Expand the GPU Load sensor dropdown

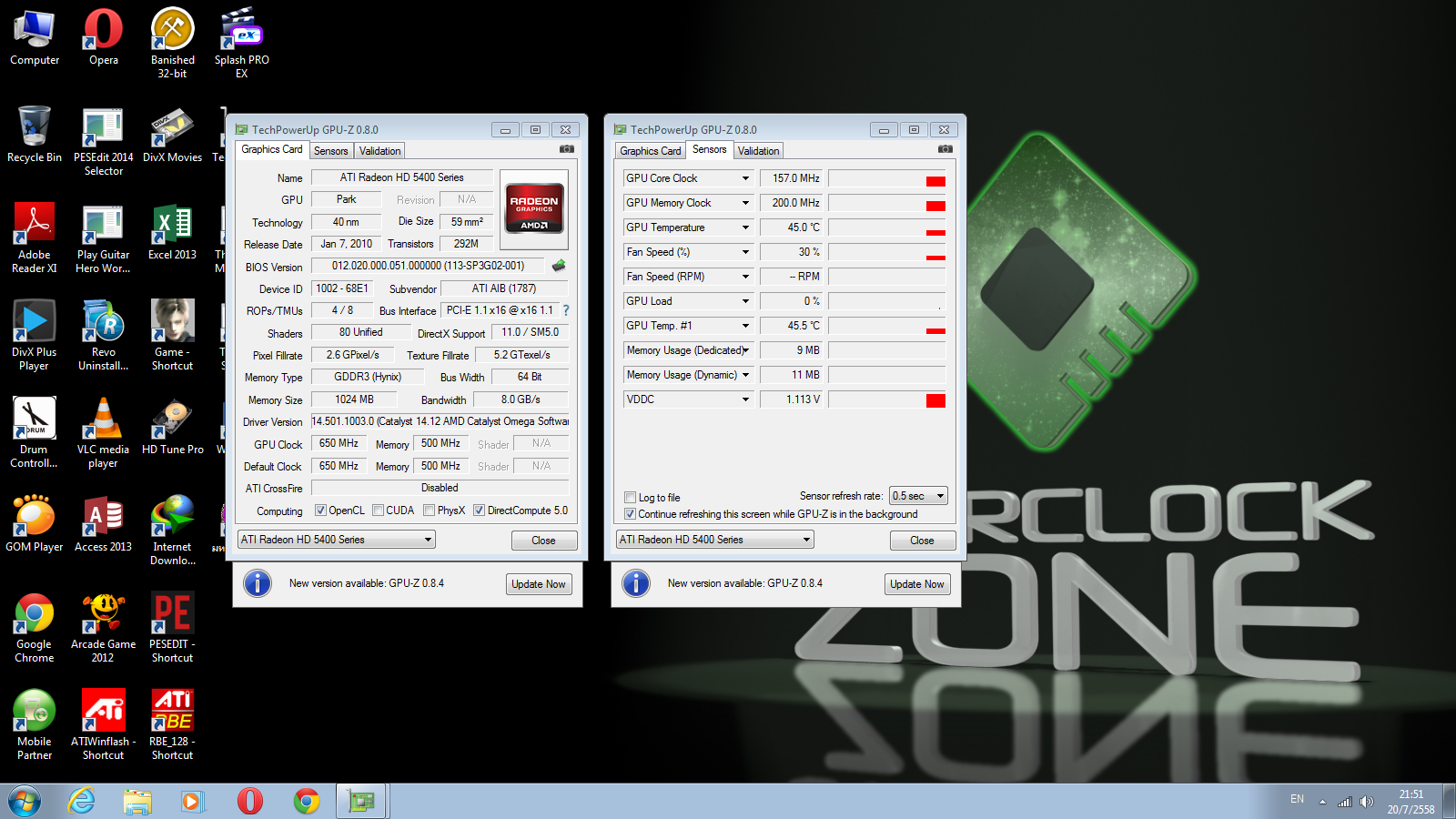[x=745, y=301]
